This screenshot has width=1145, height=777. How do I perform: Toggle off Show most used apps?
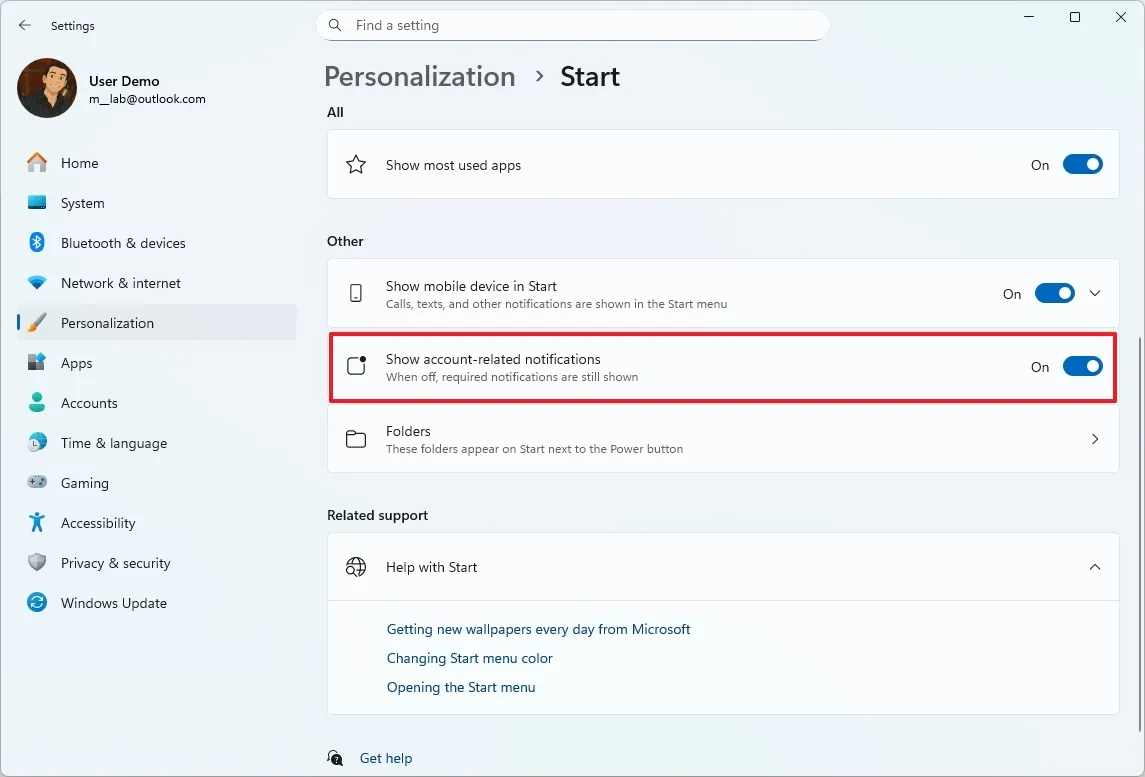click(1083, 164)
